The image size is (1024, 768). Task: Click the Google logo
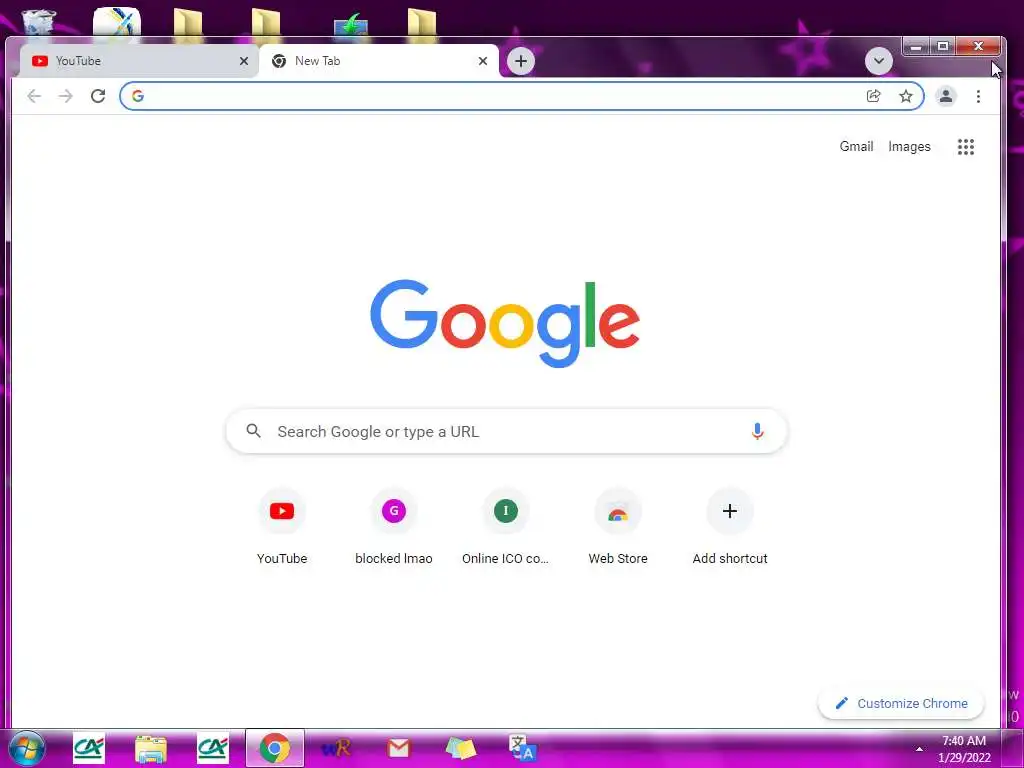click(x=505, y=323)
